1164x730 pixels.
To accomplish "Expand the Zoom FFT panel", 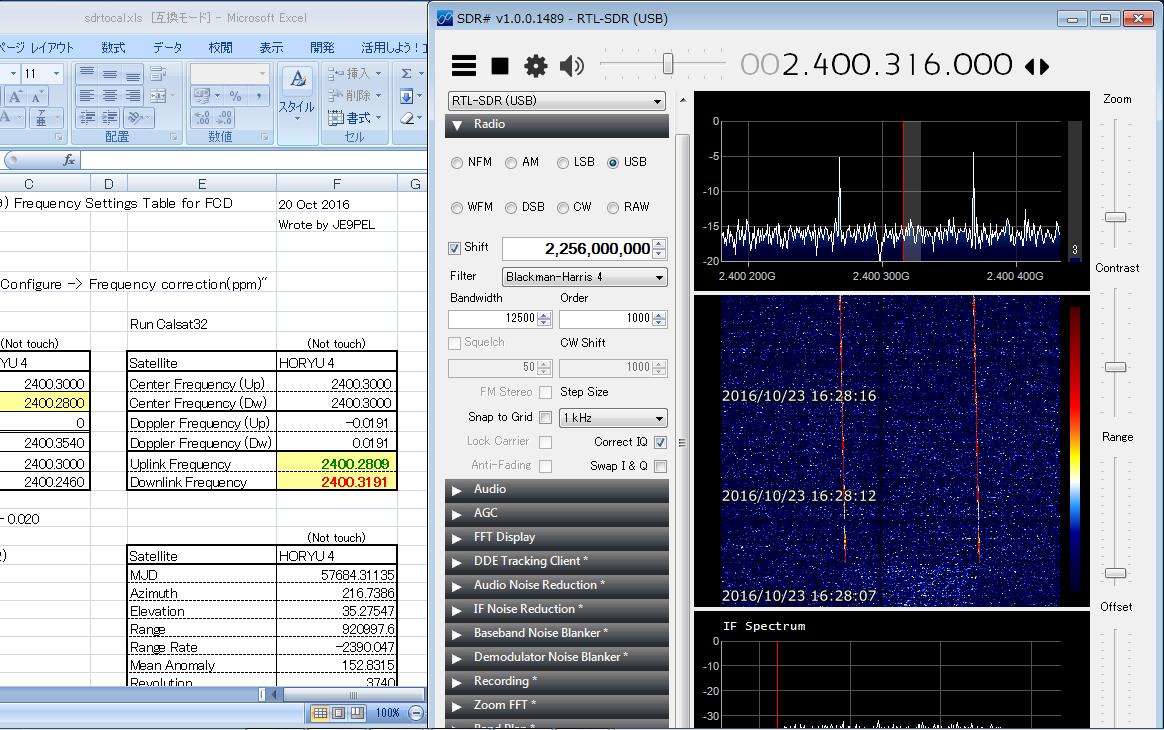I will pyautogui.click(x=557, y=705).
